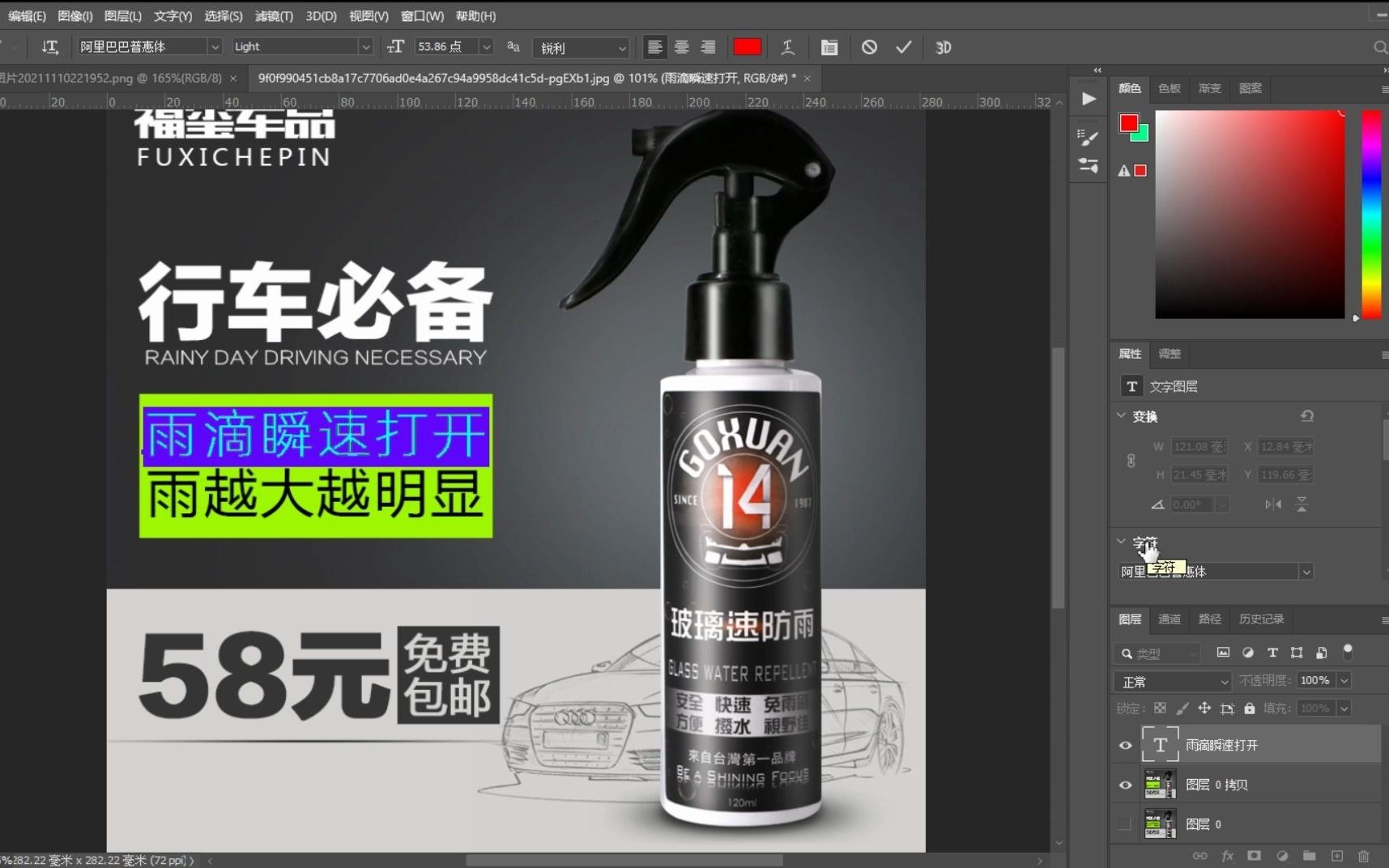1389x868 pixels.
Task: Click the green background color swatch
Action: (x=1141, y=134)
